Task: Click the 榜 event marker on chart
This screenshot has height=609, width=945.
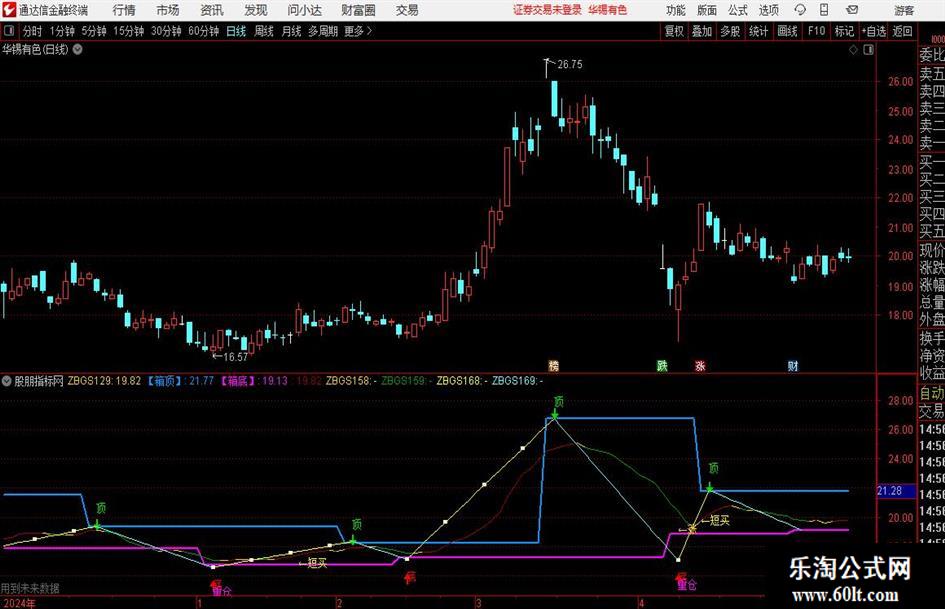Action: [553, 365]
